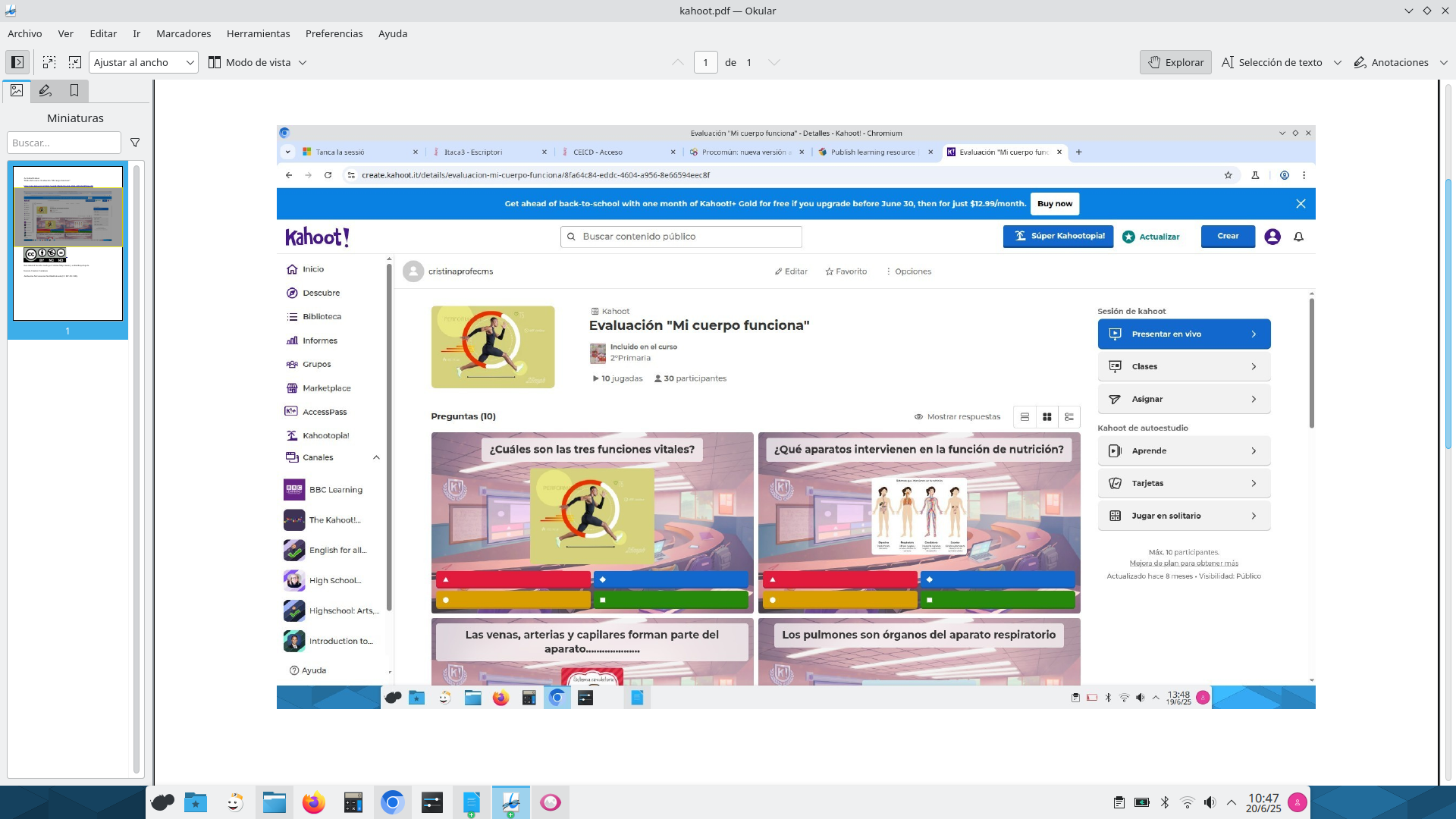Open the Herramientas menu
1456x819 pixels.
tap(258, 33)
